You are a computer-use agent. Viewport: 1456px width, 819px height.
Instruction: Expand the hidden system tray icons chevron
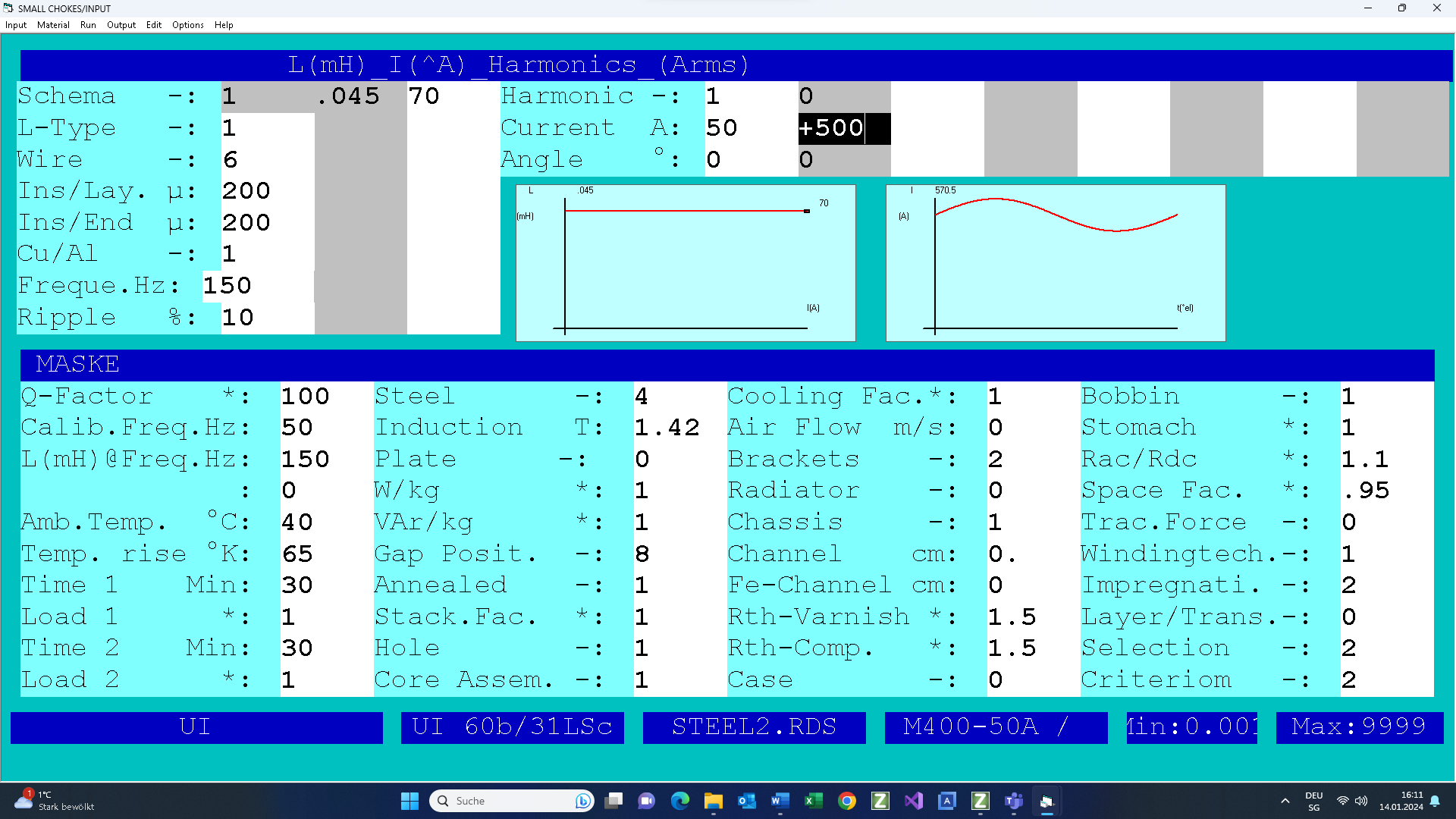coord(1285,801)
